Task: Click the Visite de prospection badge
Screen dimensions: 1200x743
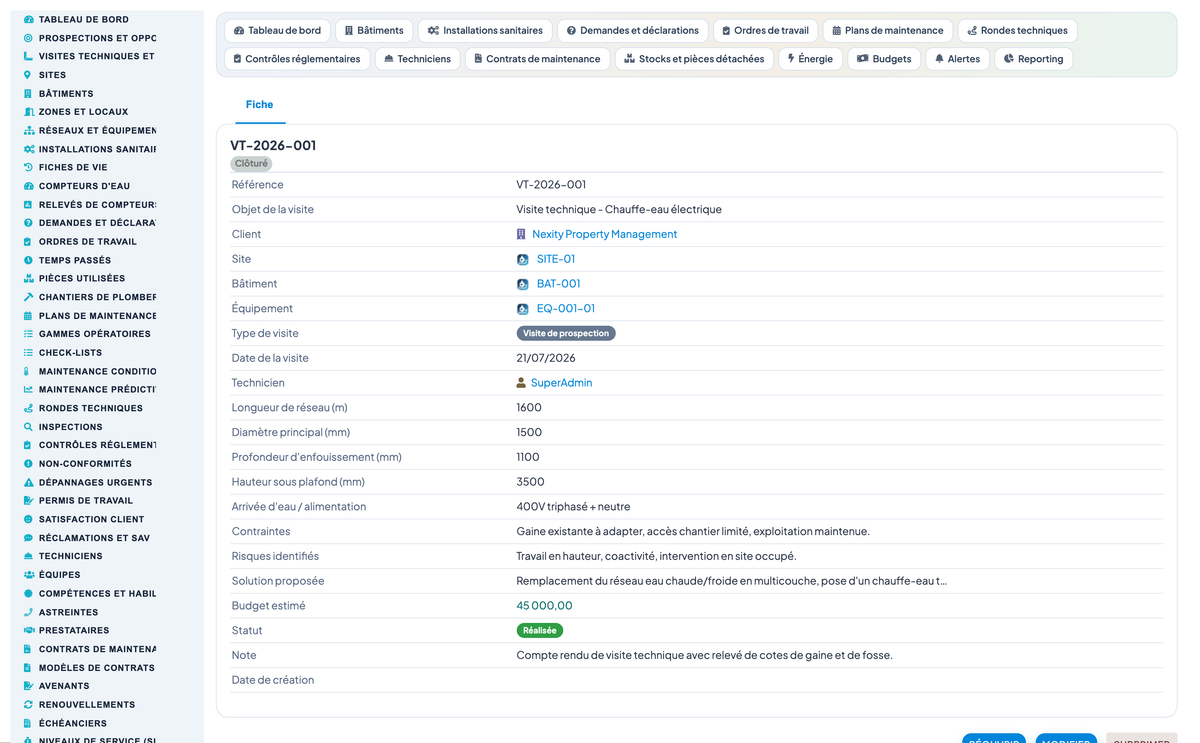Action: point(566,333)
